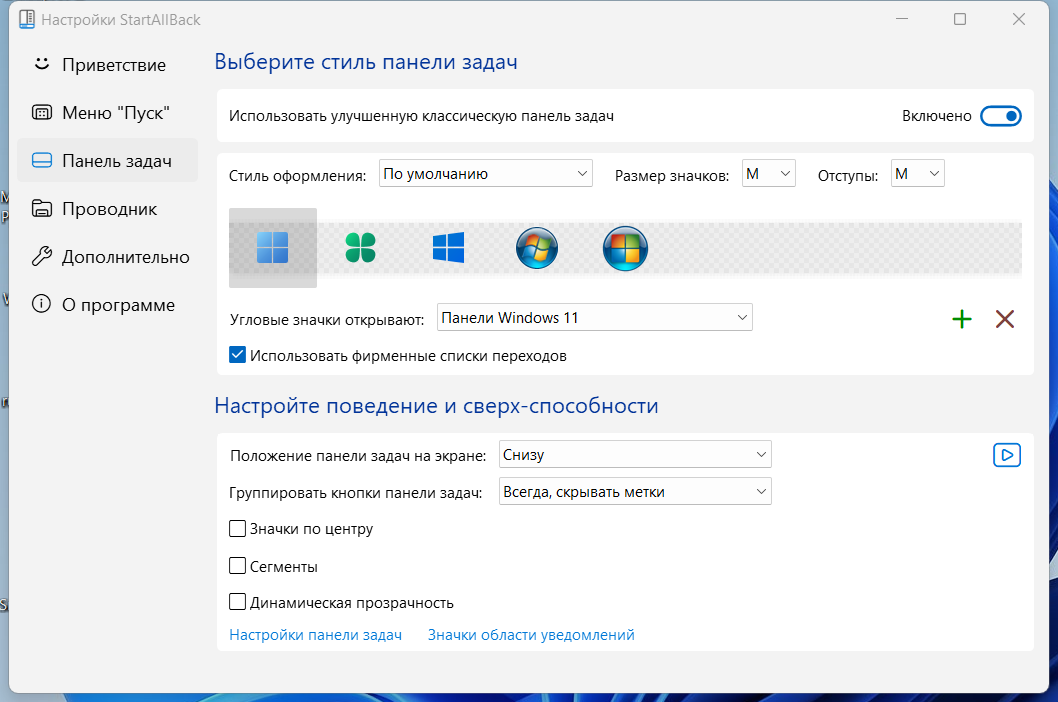The width and height of the screenshot is (1058, 702).
Task: Select the Windows 11 start button icon
Action: pyautogui.click(x=273, y=248)
